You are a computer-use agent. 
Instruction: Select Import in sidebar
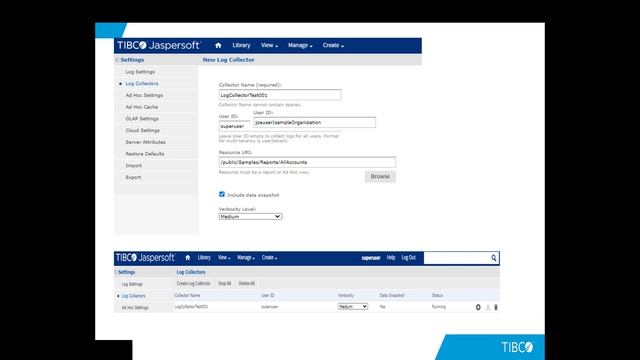point(133,166)
